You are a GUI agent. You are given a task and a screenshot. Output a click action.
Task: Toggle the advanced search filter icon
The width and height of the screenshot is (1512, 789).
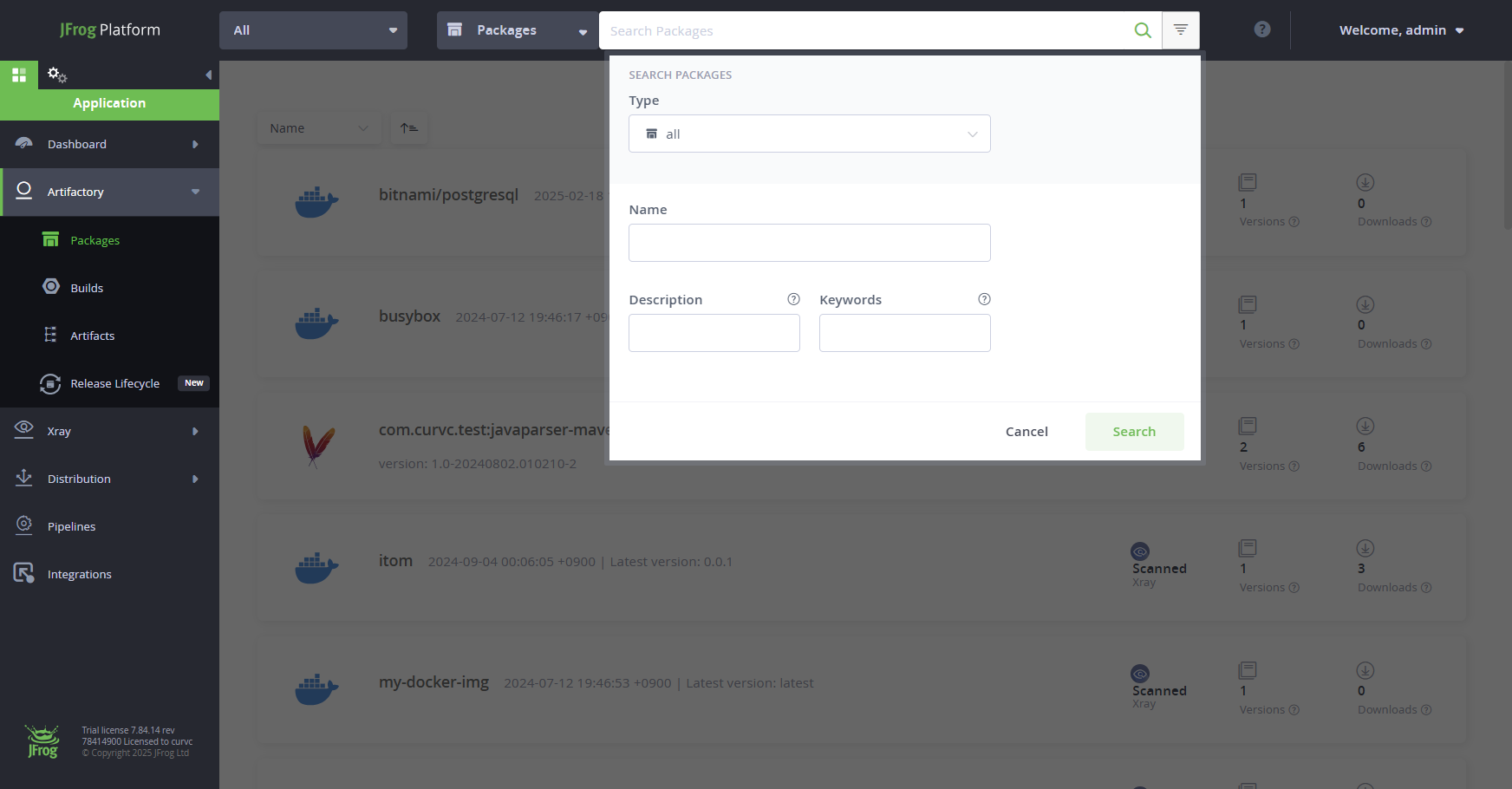(x=1181, y=30)
